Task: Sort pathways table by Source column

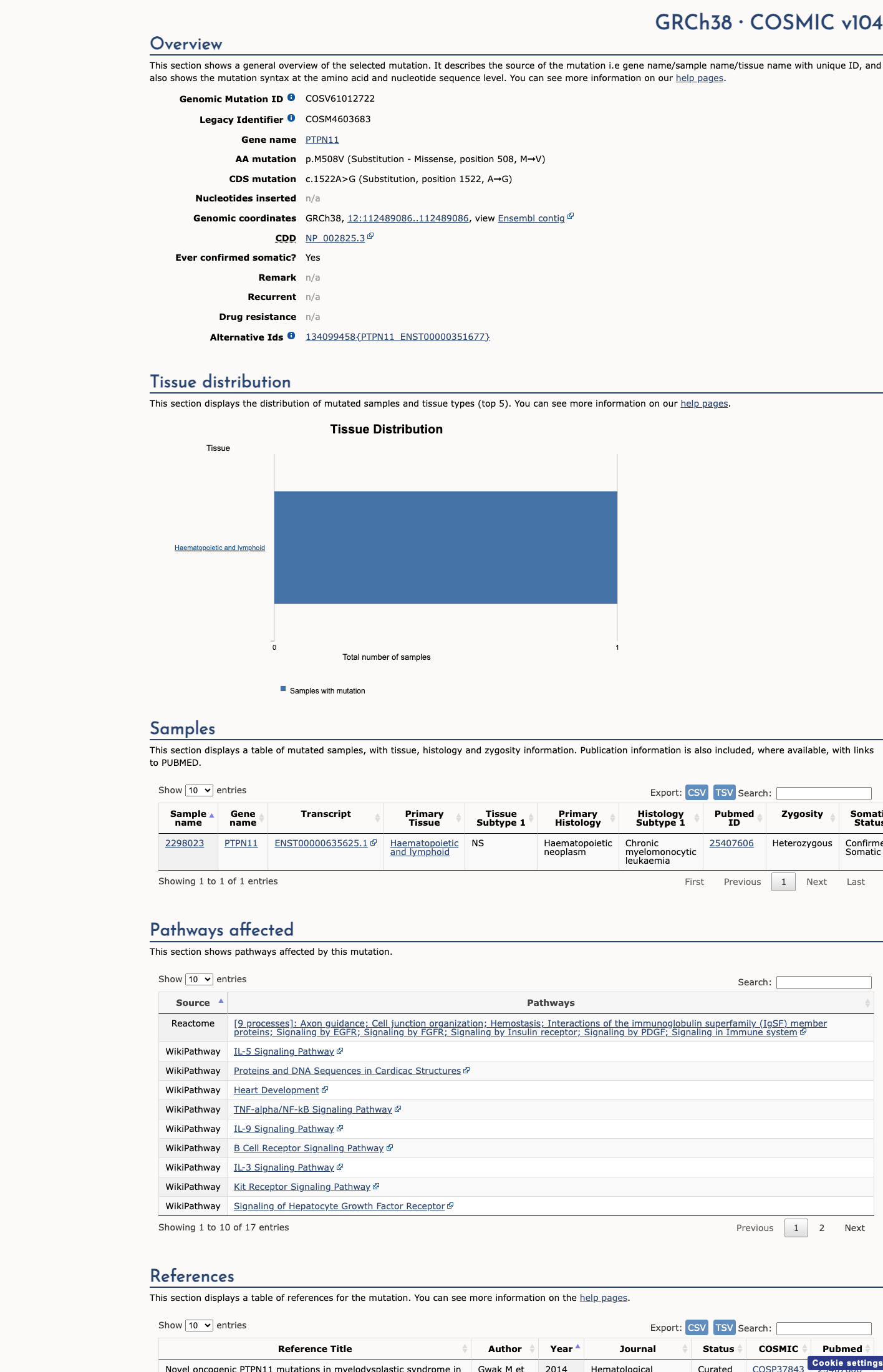Action: (x=193, y=1003)
